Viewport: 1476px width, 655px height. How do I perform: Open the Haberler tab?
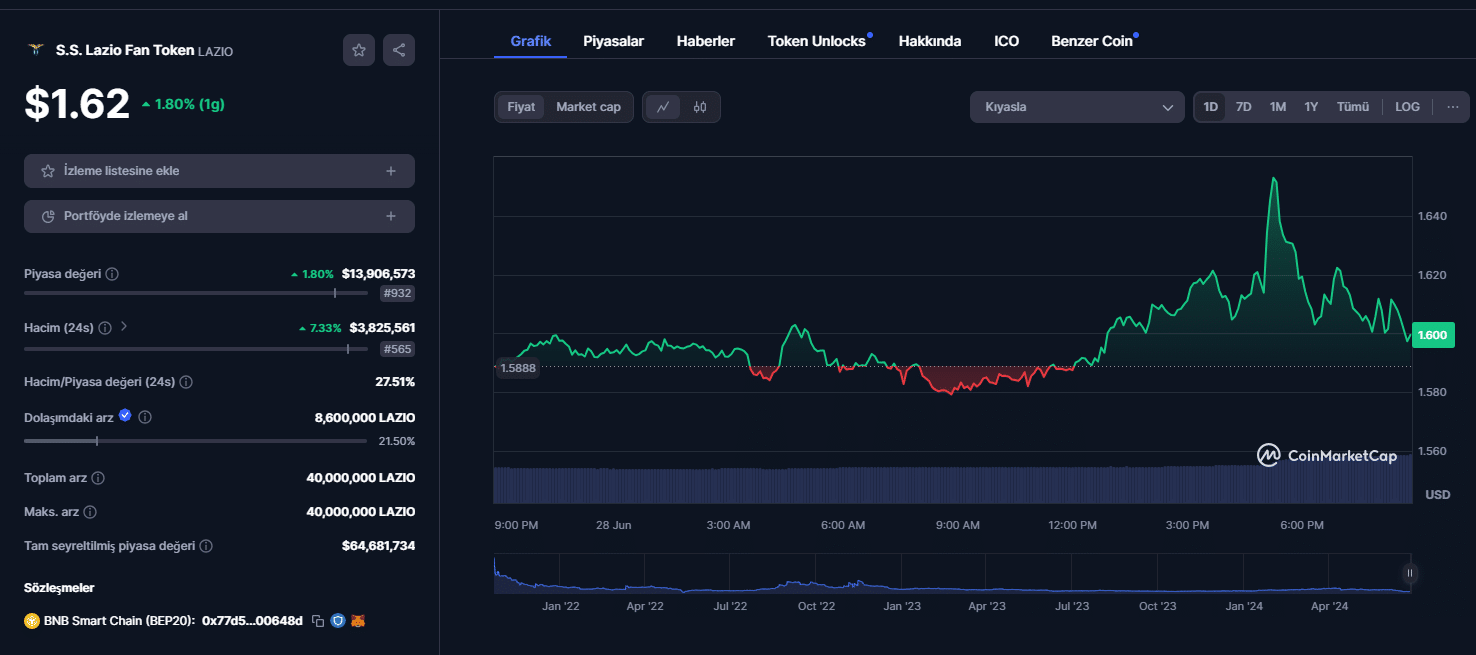706,41
